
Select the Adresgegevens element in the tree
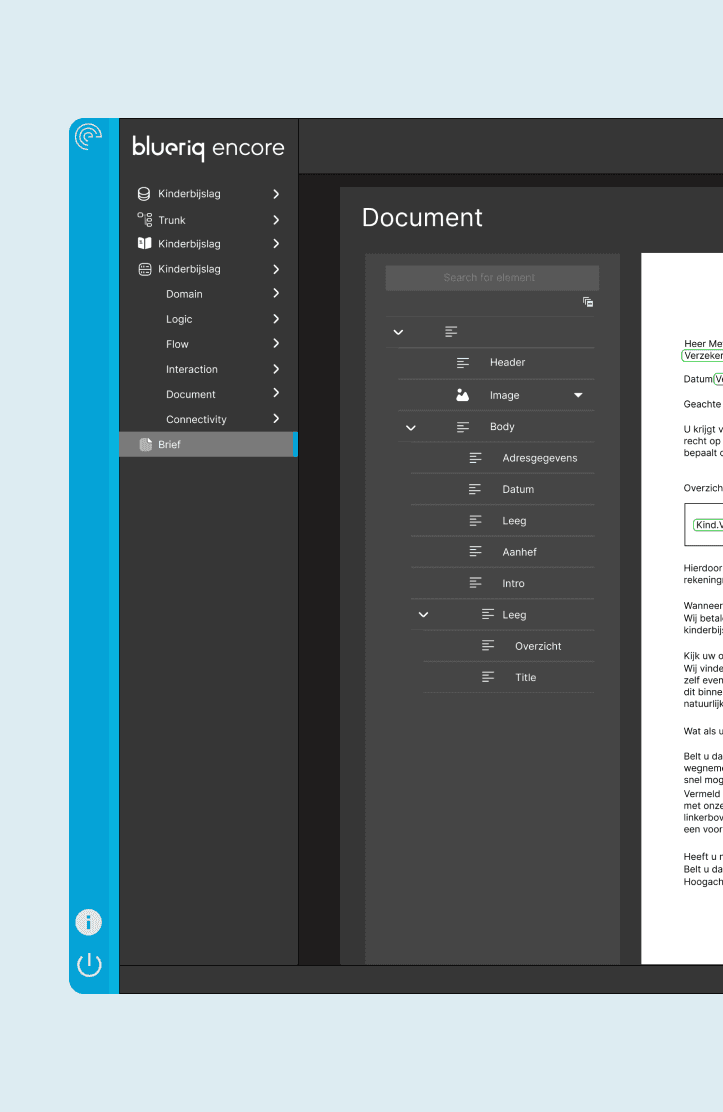[539, 458]
